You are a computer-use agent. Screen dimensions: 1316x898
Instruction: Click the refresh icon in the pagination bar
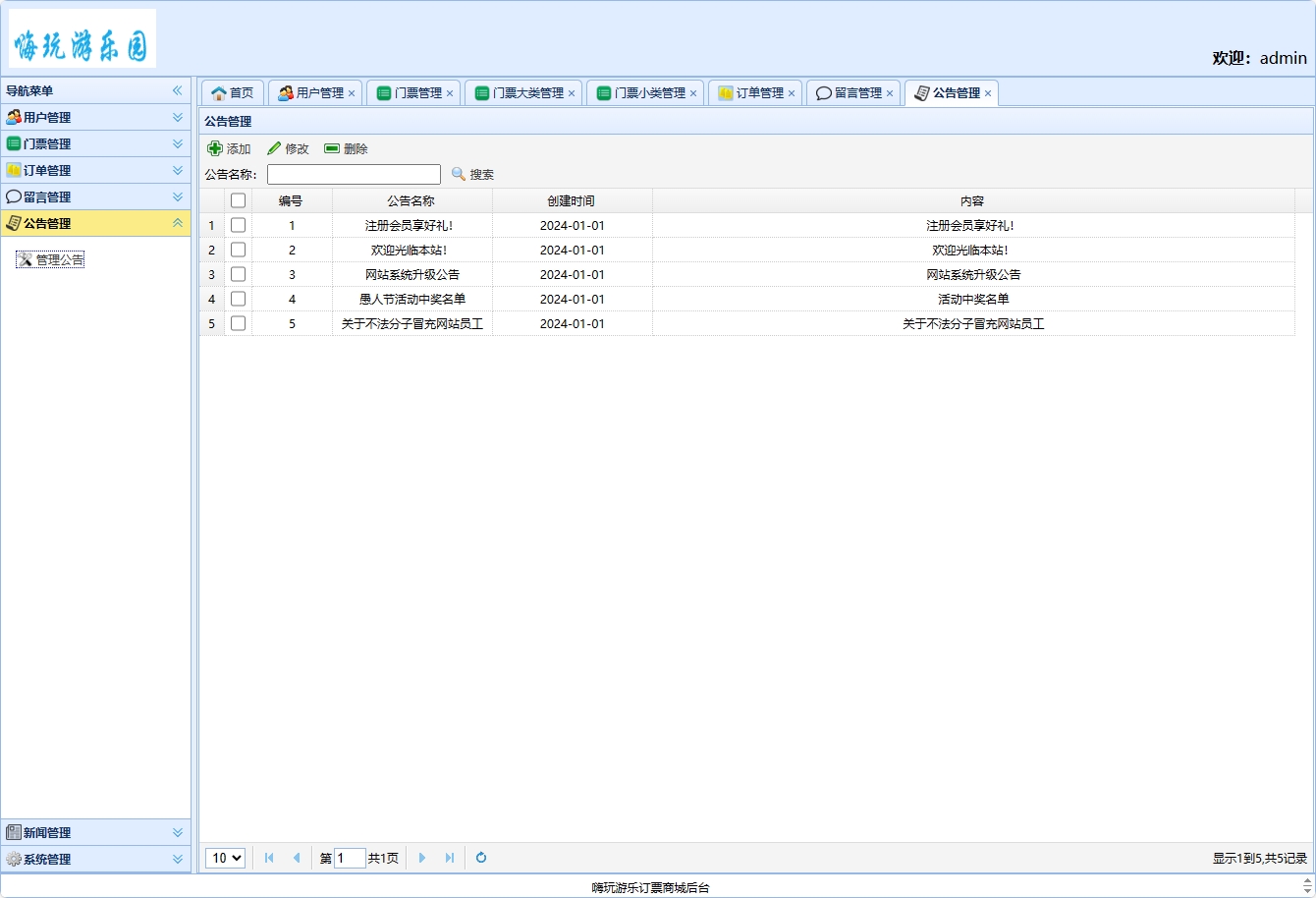click(x=480, y=858)
